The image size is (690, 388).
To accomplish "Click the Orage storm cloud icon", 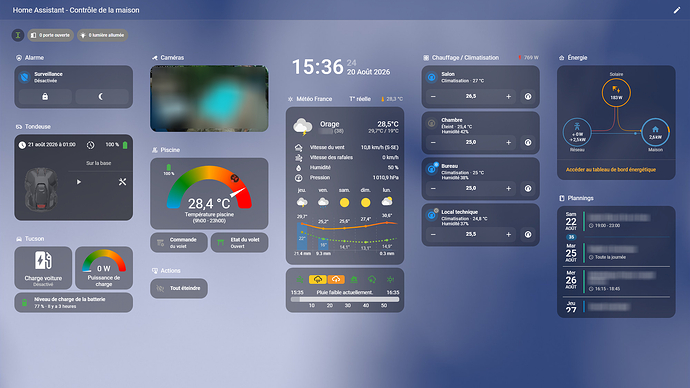I will coord(303,127).
